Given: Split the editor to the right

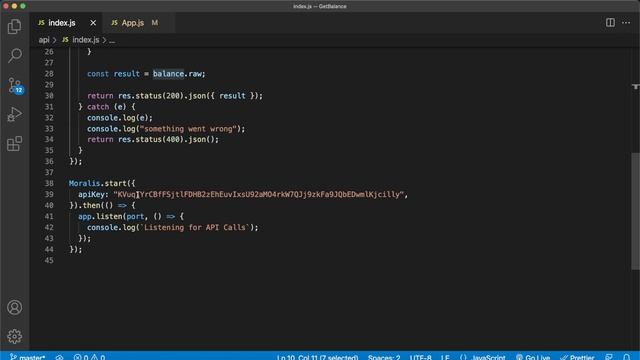Looking at the screenshot, I should (610, 22).
